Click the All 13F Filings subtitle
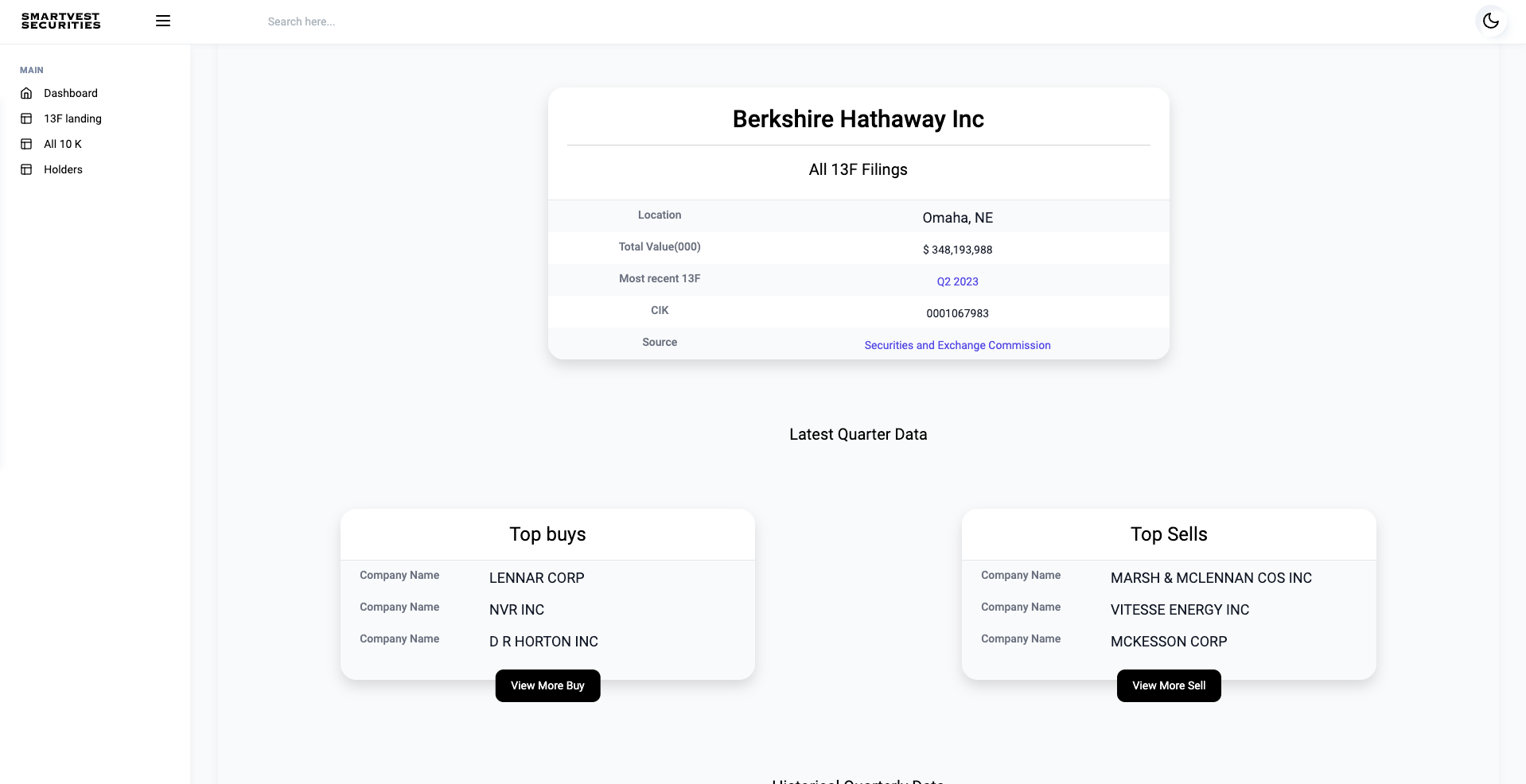Image resolution: width=1526 pixels, height=784 pixels. [x=858, y=169]
